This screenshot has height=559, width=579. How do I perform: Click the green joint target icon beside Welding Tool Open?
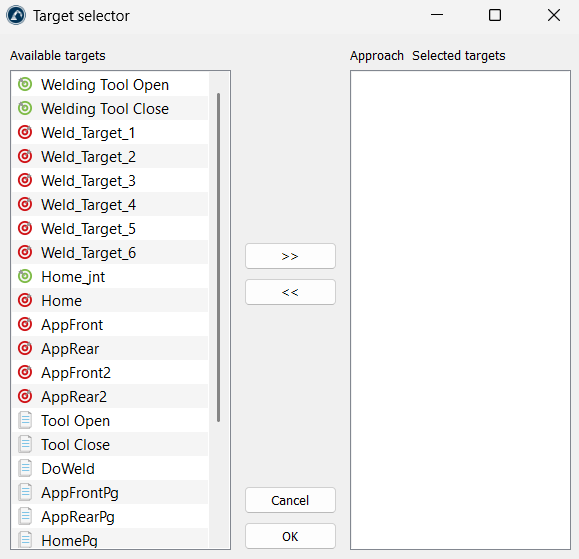pos(25,84)
